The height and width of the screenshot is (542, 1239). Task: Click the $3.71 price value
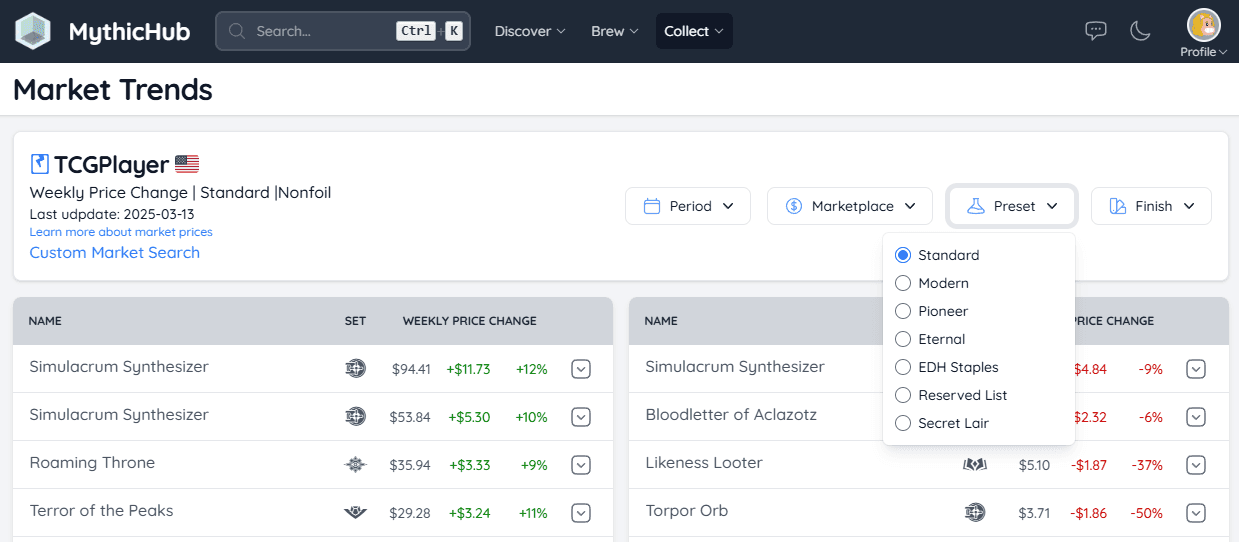pos(1034,513)
